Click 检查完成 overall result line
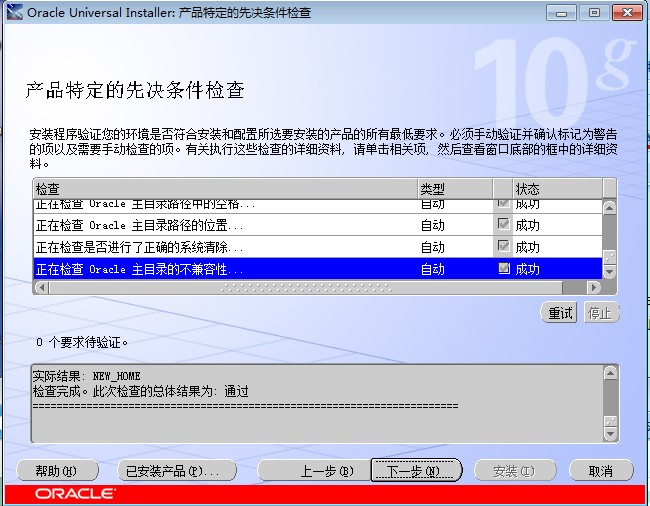This screenshot has height=506, width=650. (141, 391)
